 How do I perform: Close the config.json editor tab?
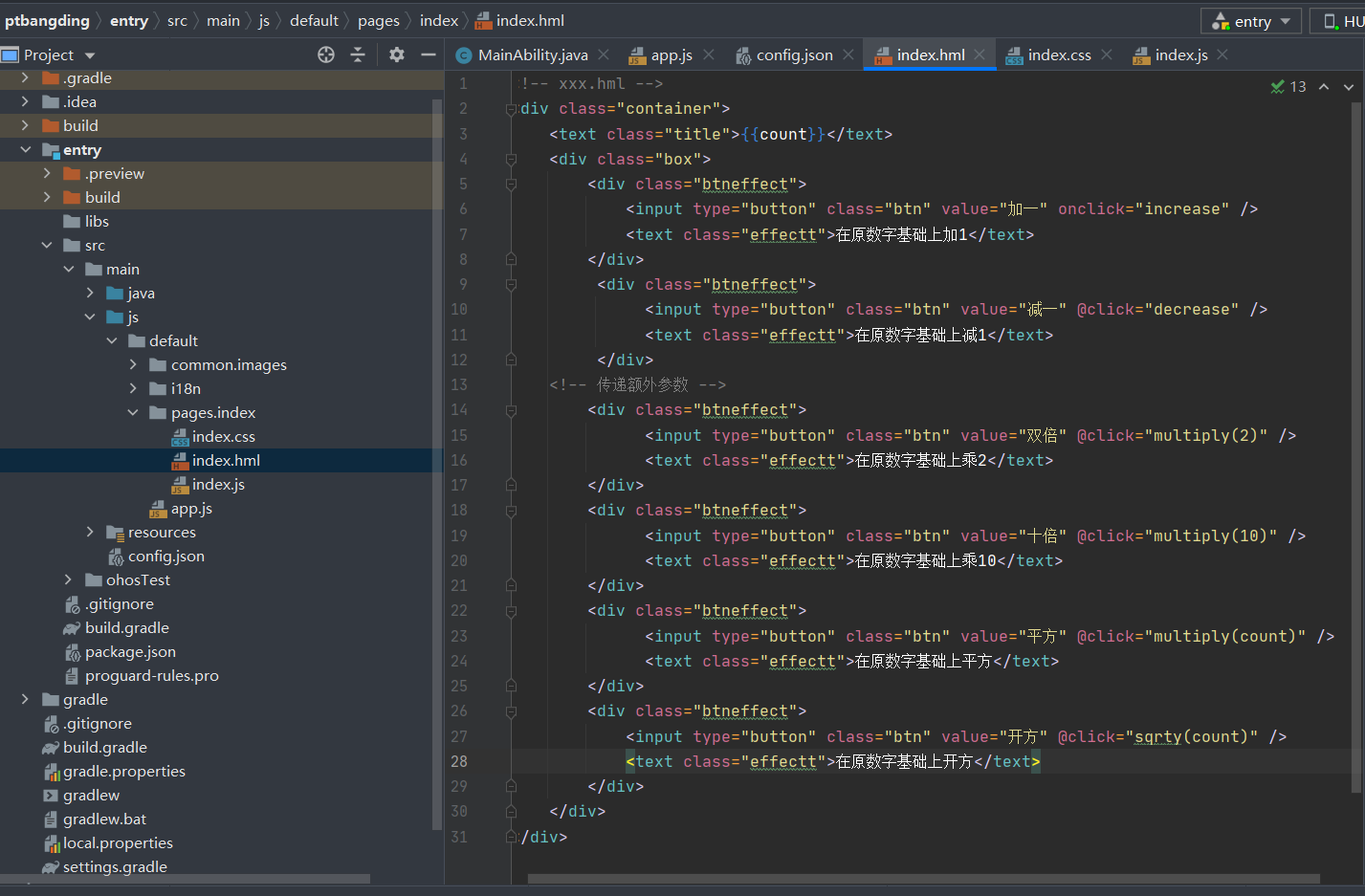848,55
